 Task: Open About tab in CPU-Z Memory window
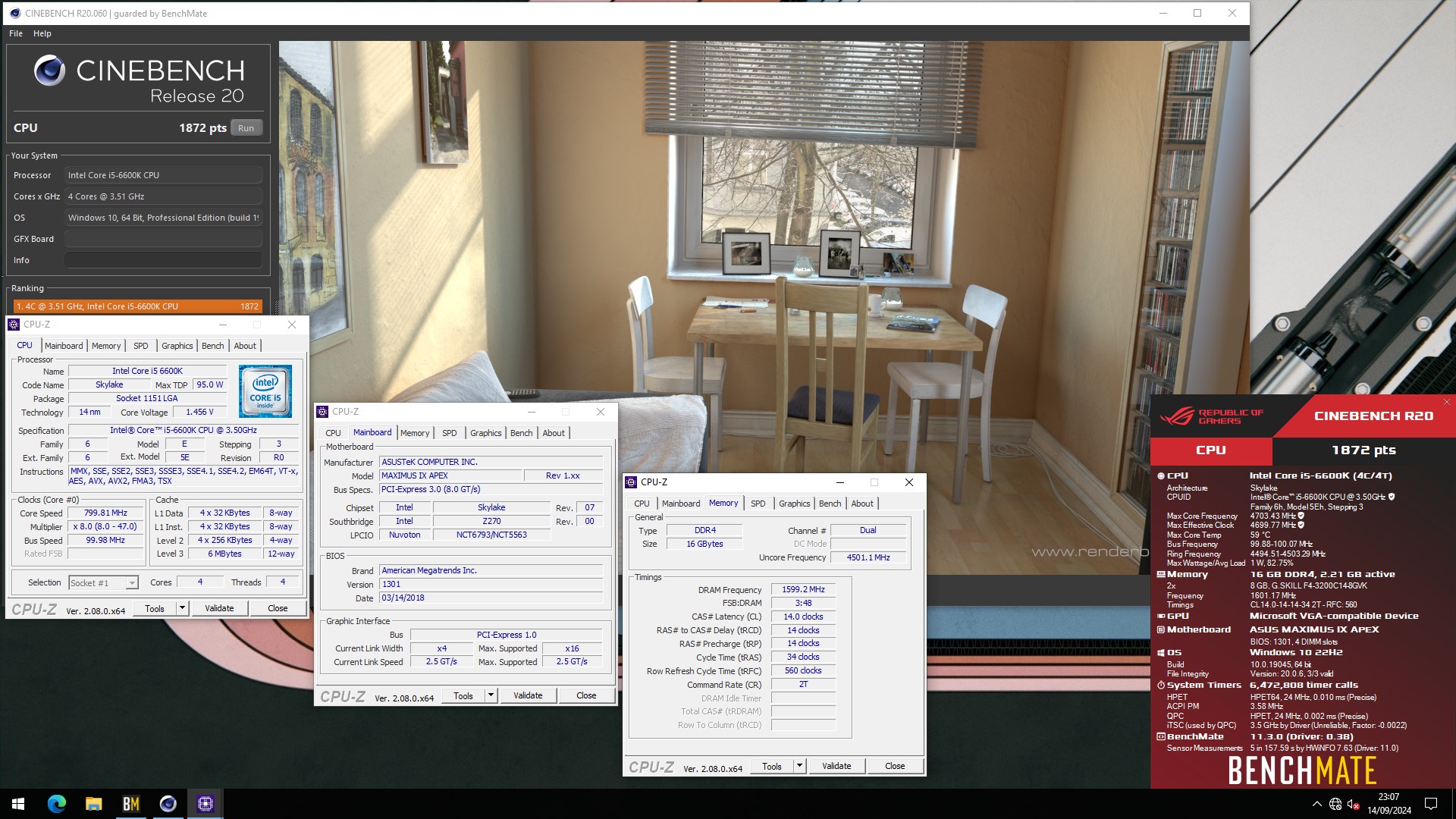point(862,504)
